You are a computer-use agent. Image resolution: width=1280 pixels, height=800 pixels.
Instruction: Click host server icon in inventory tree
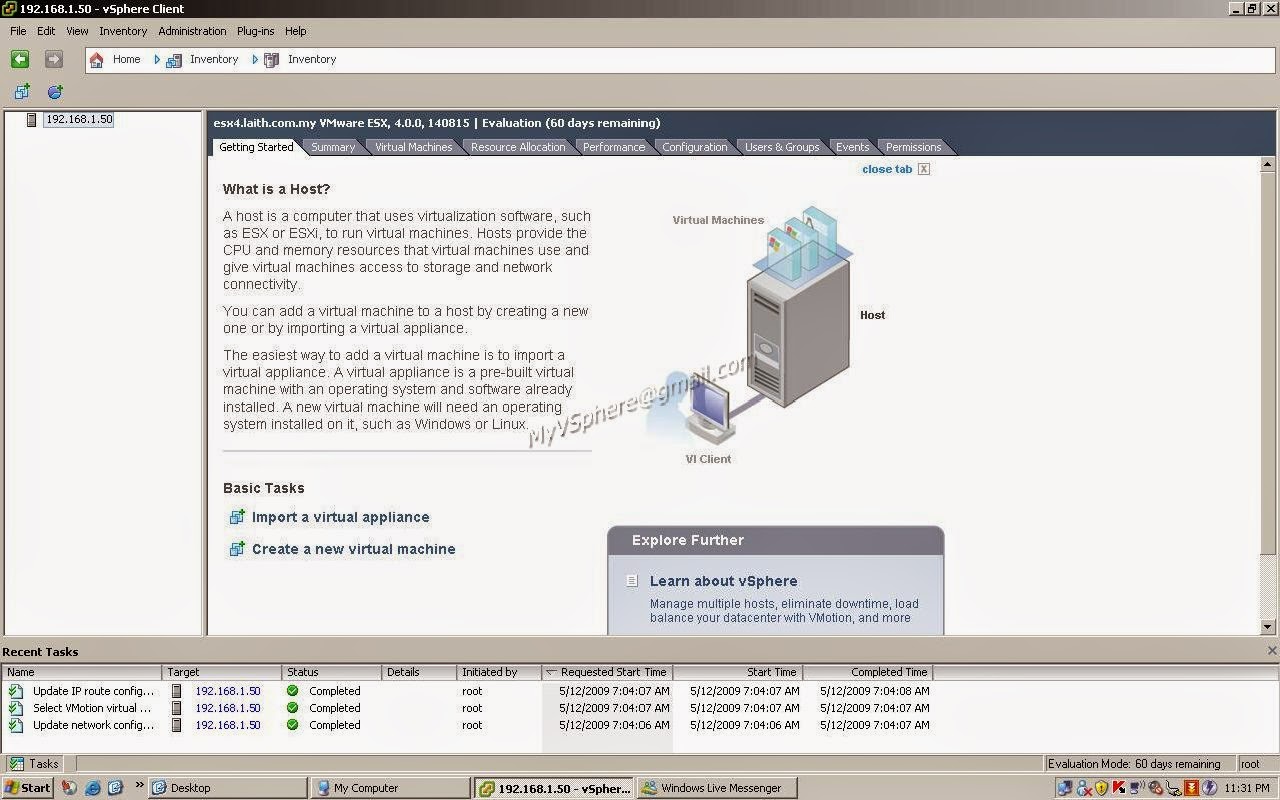32,120
